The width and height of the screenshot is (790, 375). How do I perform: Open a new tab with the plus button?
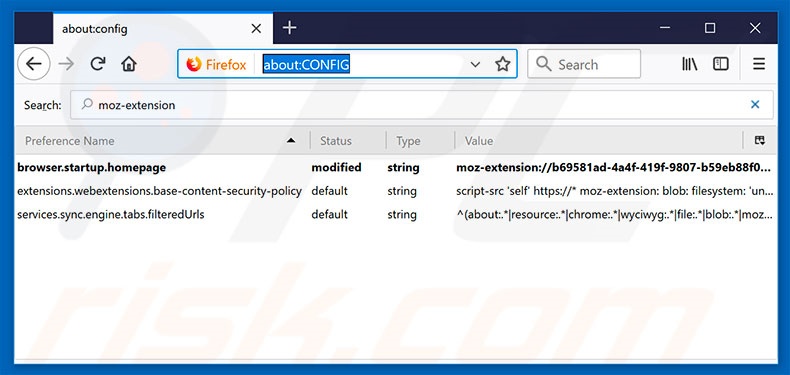[x=289, y=28]
